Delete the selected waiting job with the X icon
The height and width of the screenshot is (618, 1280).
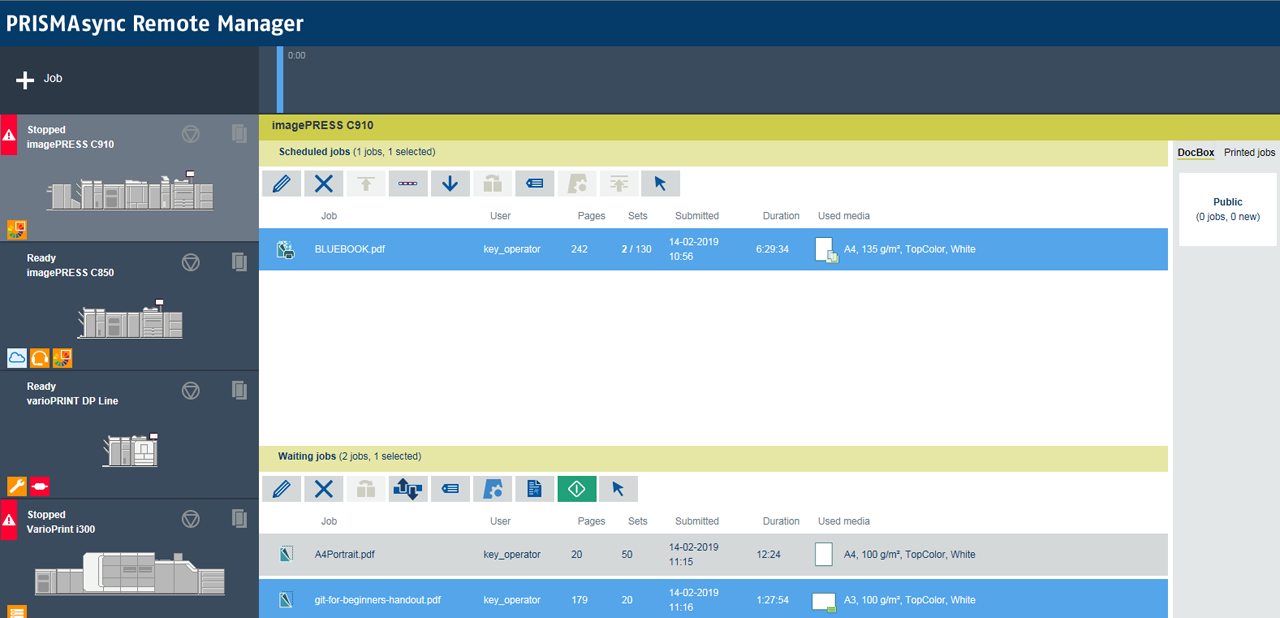323,489
